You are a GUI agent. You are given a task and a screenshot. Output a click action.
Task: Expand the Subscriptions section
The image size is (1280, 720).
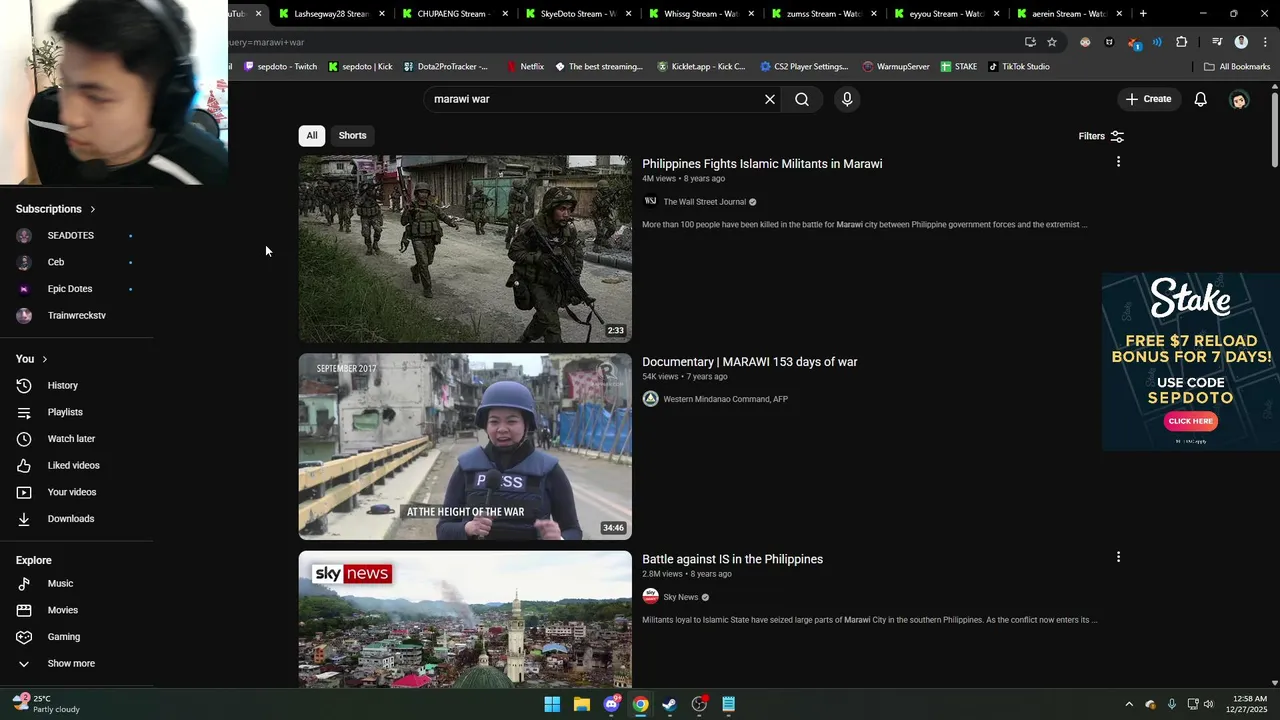pyautogui.click(x=56, y=209)
